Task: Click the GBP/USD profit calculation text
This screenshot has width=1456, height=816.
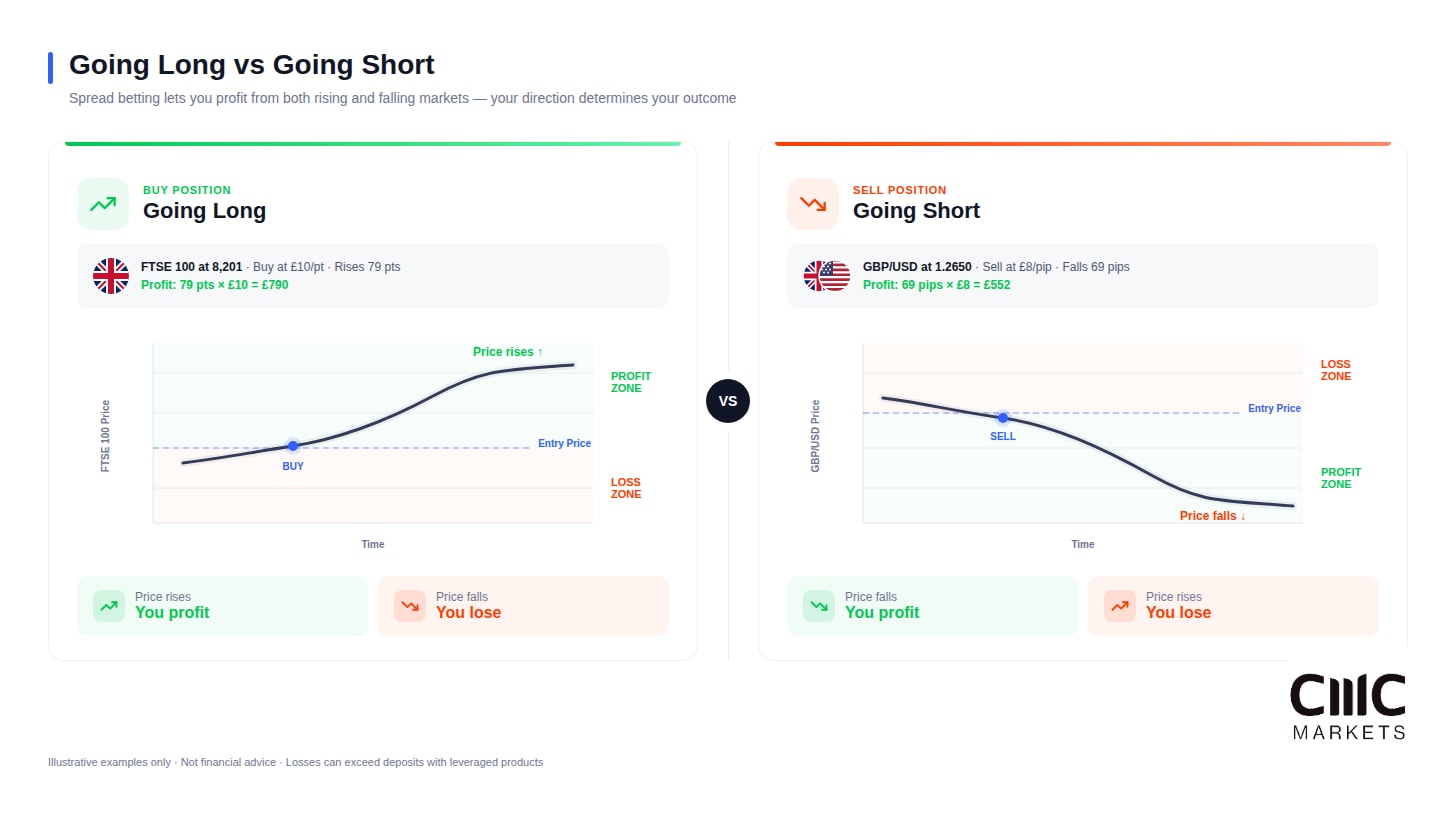Action: tap(937, 285)
